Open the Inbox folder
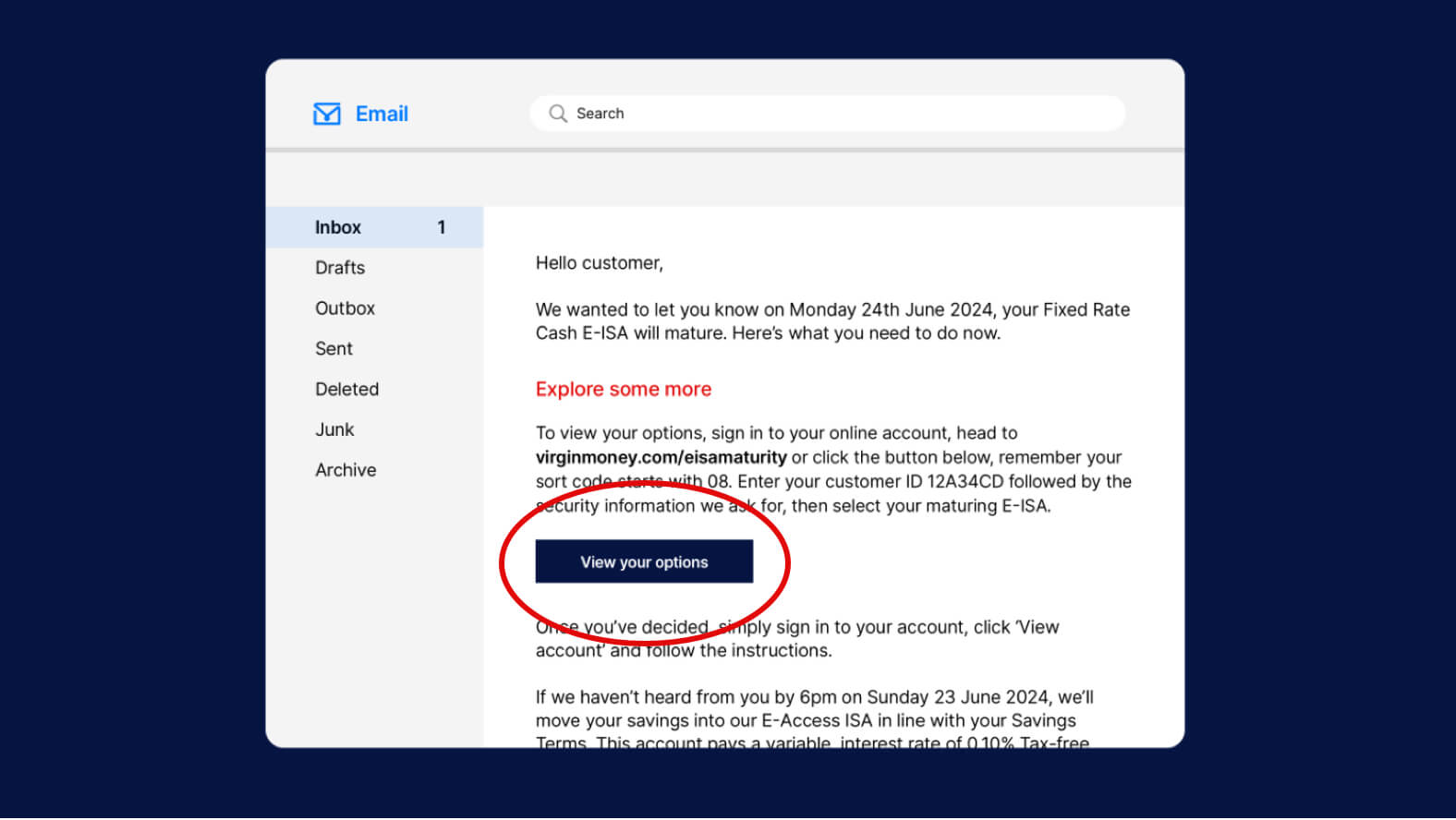This screenshot has width=1456, height=820. (x=338, y=227)
